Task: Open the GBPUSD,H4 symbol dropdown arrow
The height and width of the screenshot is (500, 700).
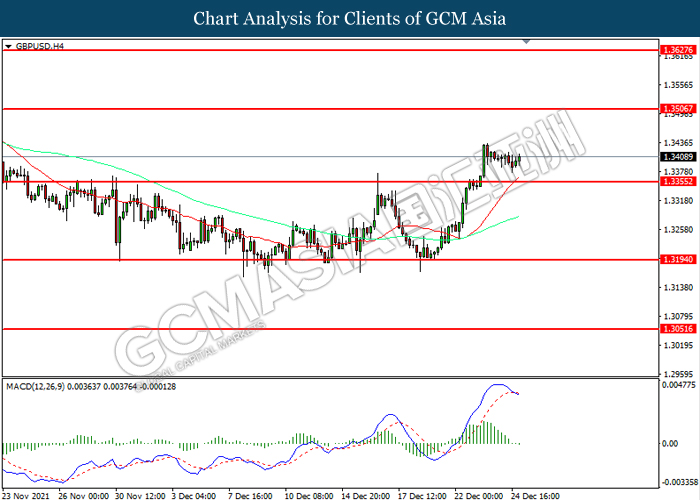Action: (x=8, y=46)
